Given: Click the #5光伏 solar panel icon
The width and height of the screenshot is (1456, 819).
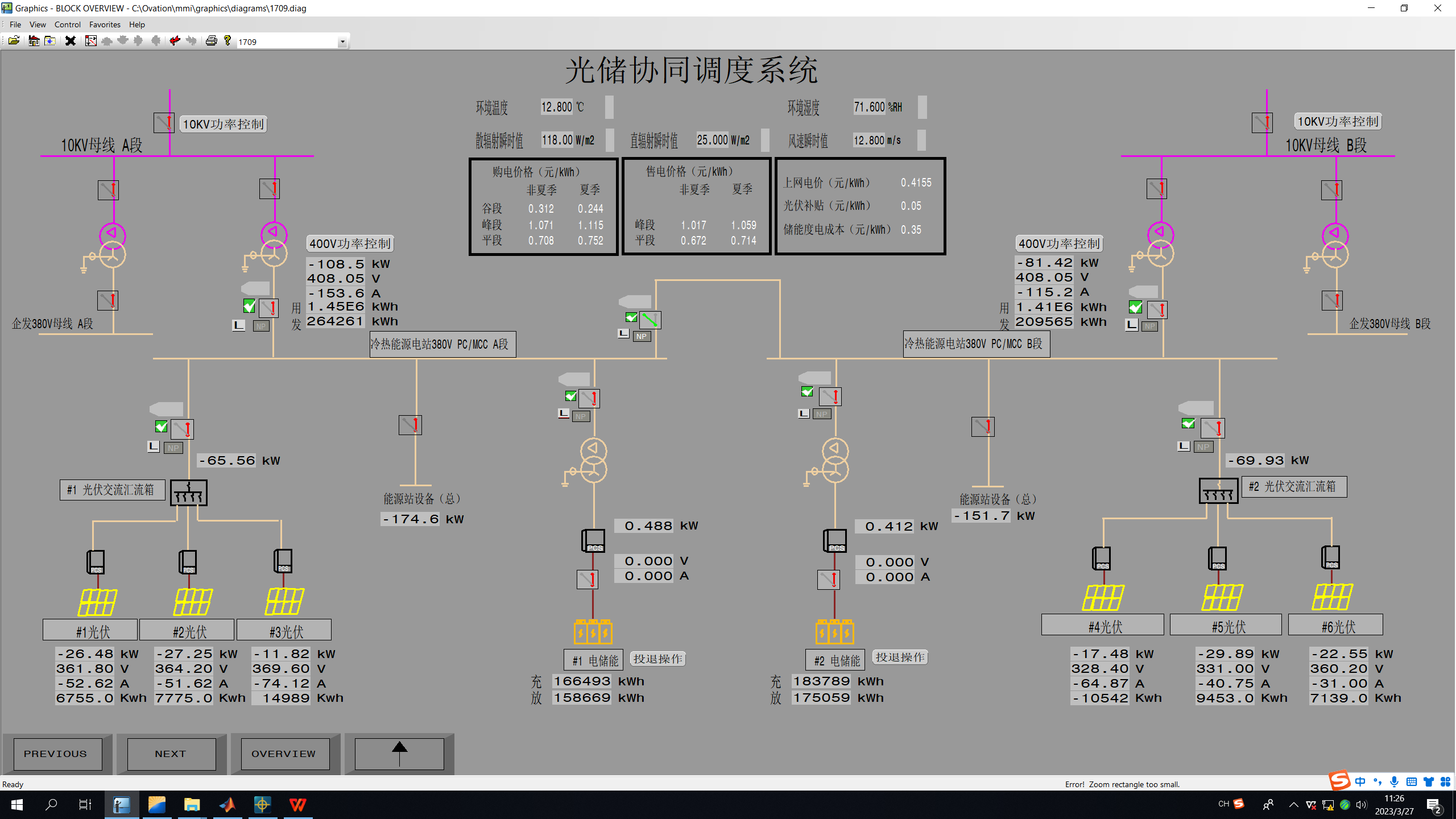Looking at the screenshot, I should click(x=1223, y=597).
